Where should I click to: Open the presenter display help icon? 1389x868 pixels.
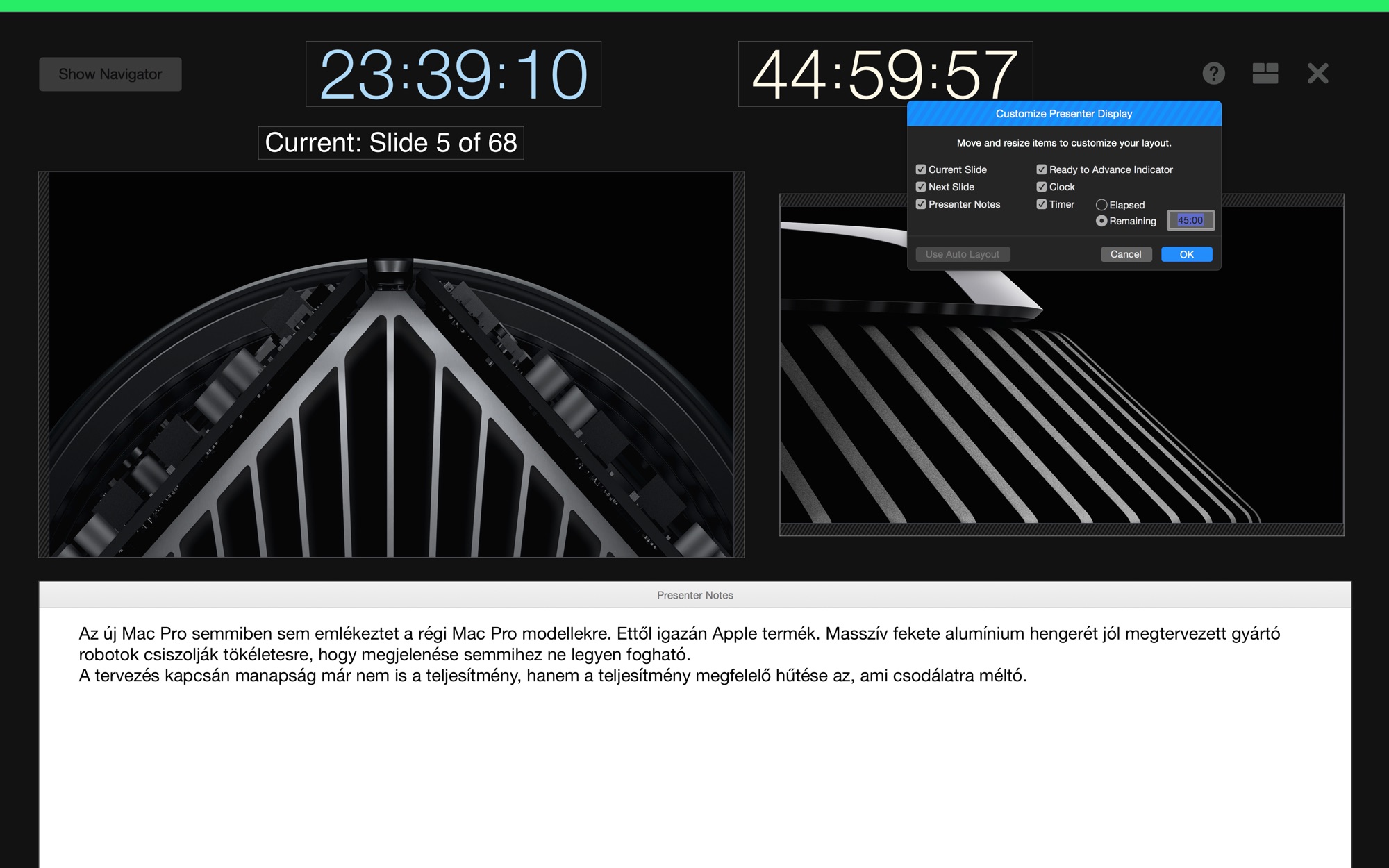pyautogui.click(x=1213, y=74)
